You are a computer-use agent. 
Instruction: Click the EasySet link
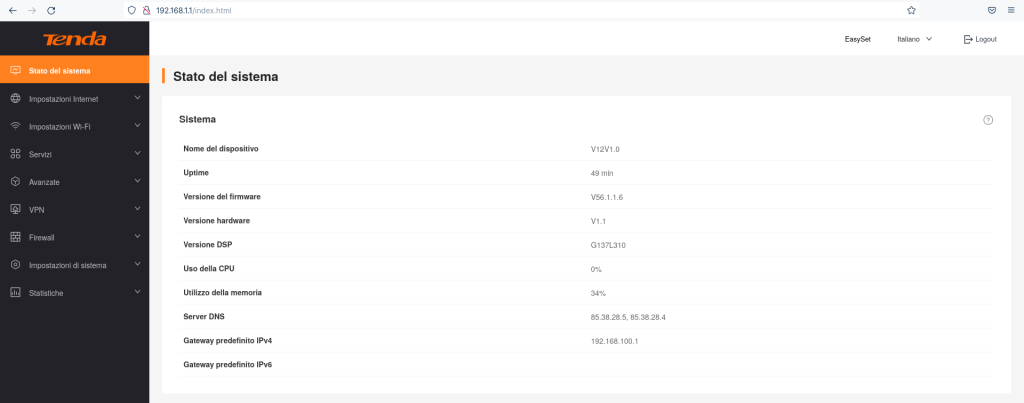click(x=857, y=39)
